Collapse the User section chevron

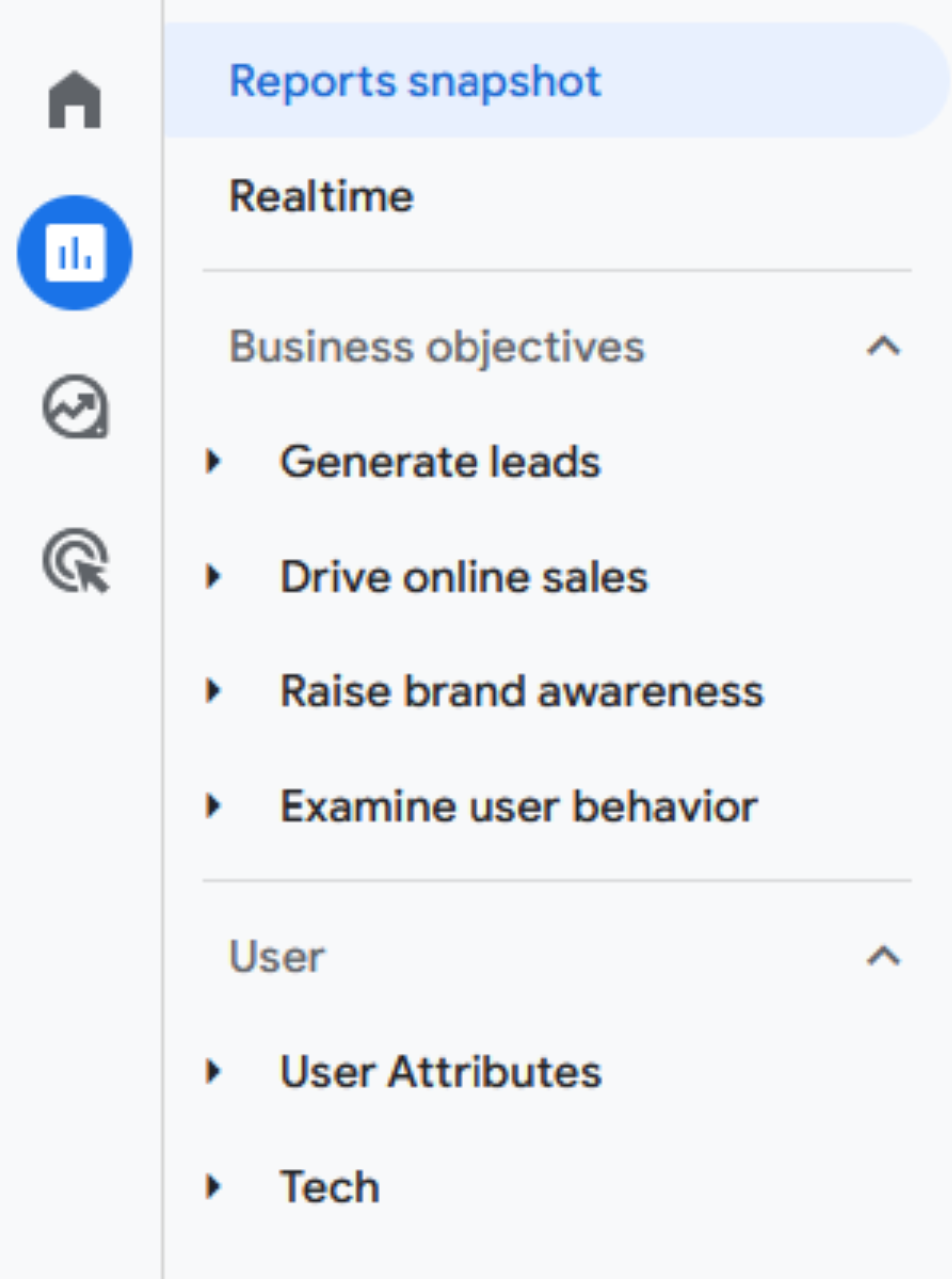point(883,957)
